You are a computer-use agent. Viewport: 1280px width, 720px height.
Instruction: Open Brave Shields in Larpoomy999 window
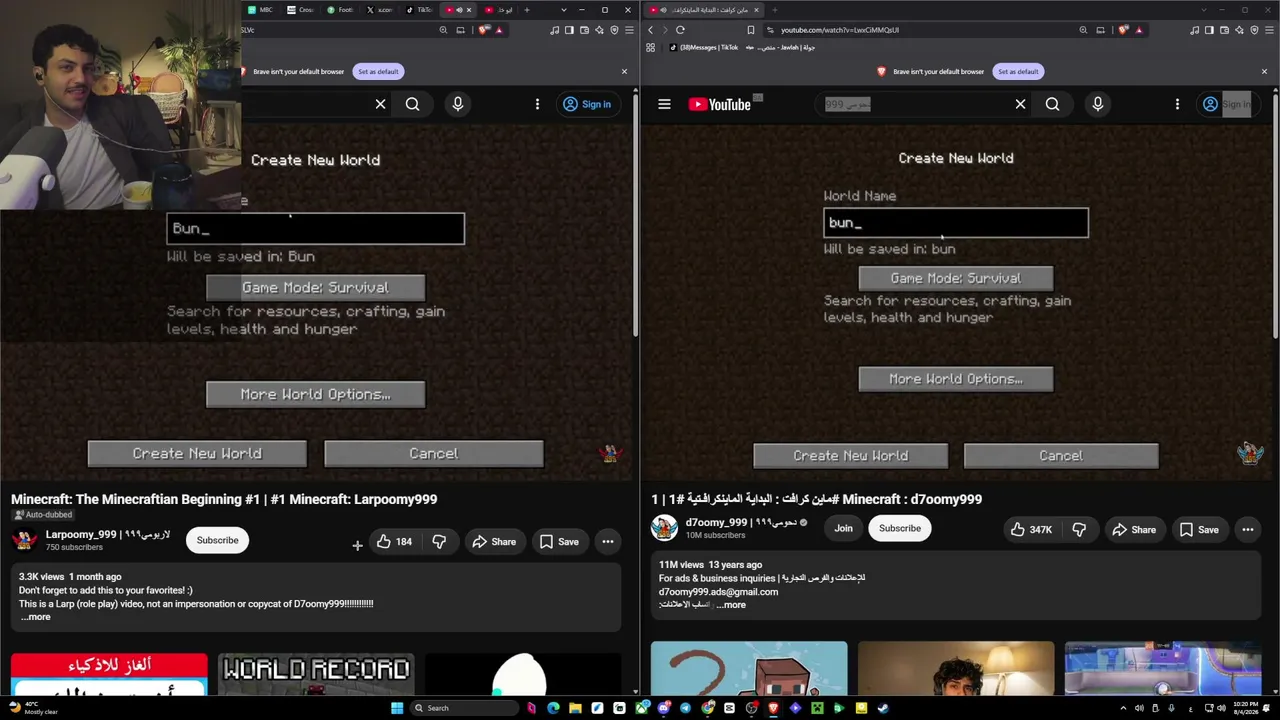(x=484, y=30)
